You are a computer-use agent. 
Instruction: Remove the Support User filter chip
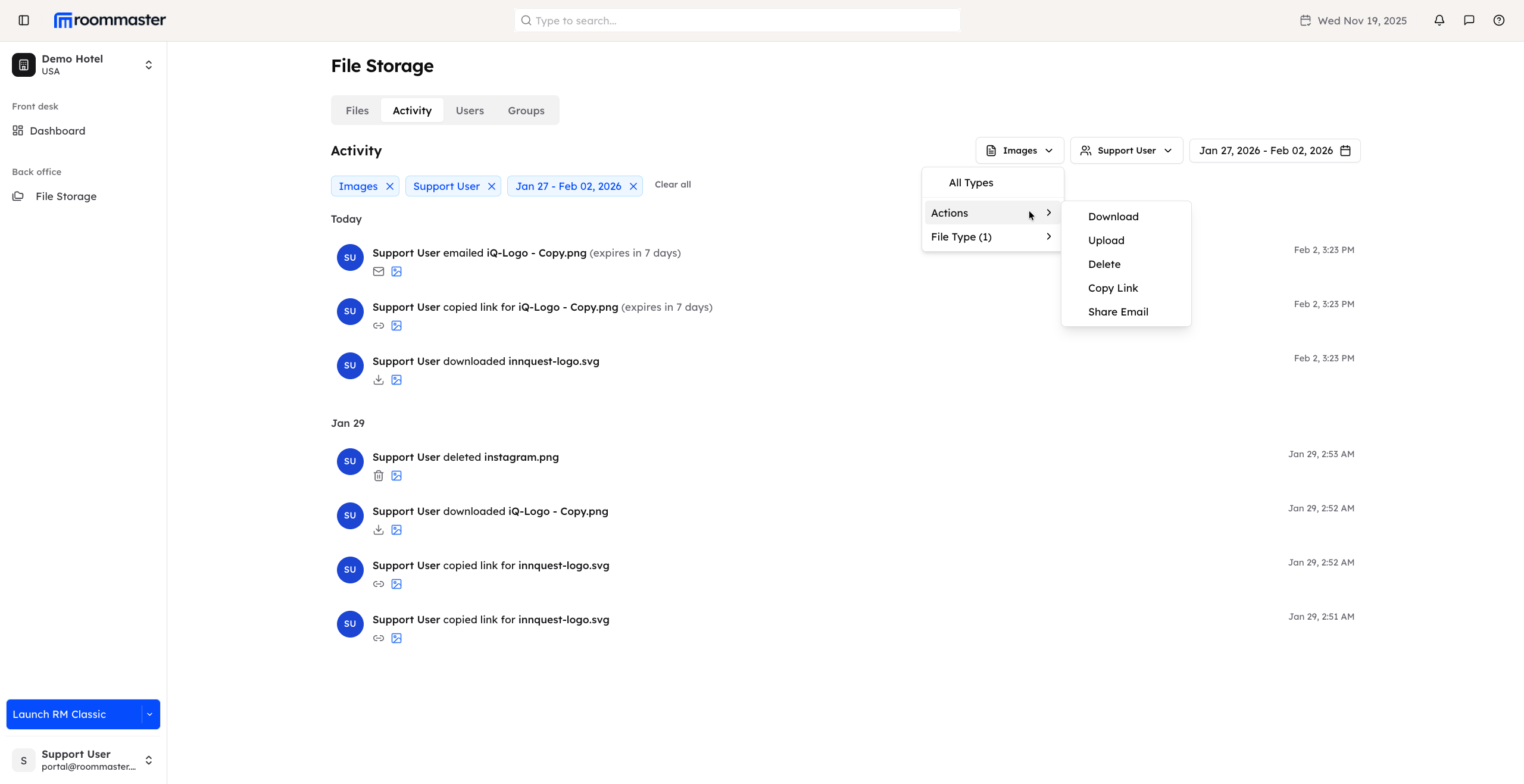click(492, 186)
